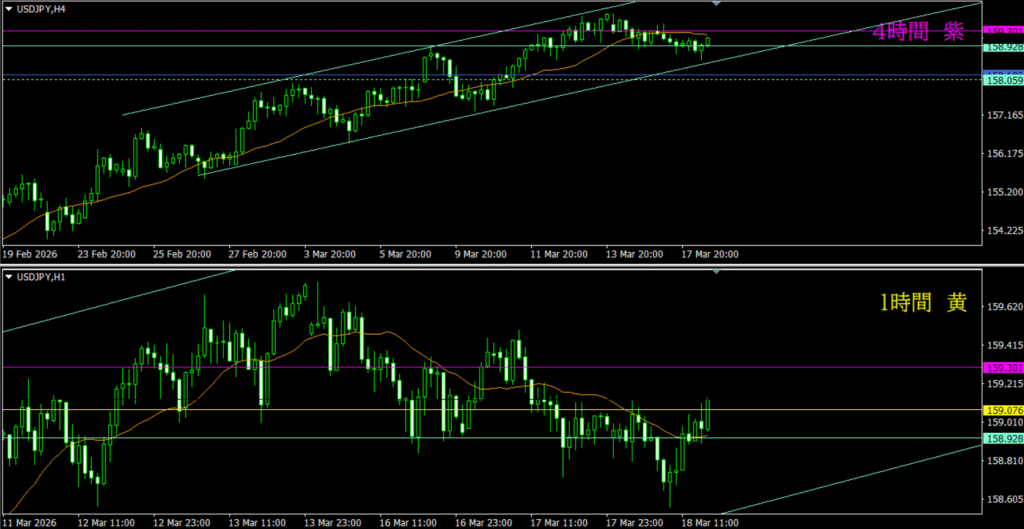Click the 158.059 price tag on H4 chart
This screenshot has height=529, width=1024.
pyautogui.click(x=1003, y=79)
